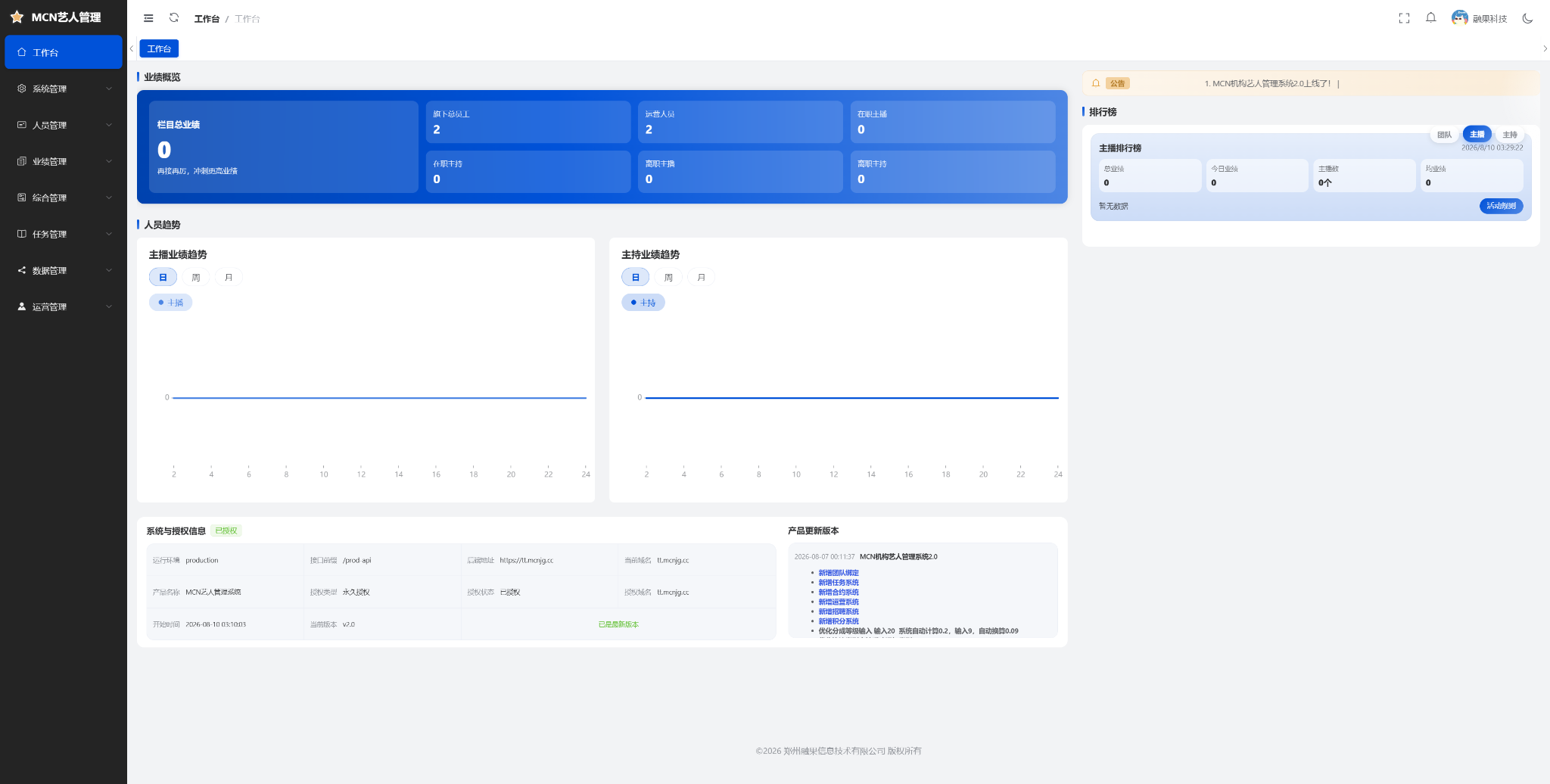Switch ranking to 主持 tab
Screen dimensions: 1550x784
click(1510, 135)
